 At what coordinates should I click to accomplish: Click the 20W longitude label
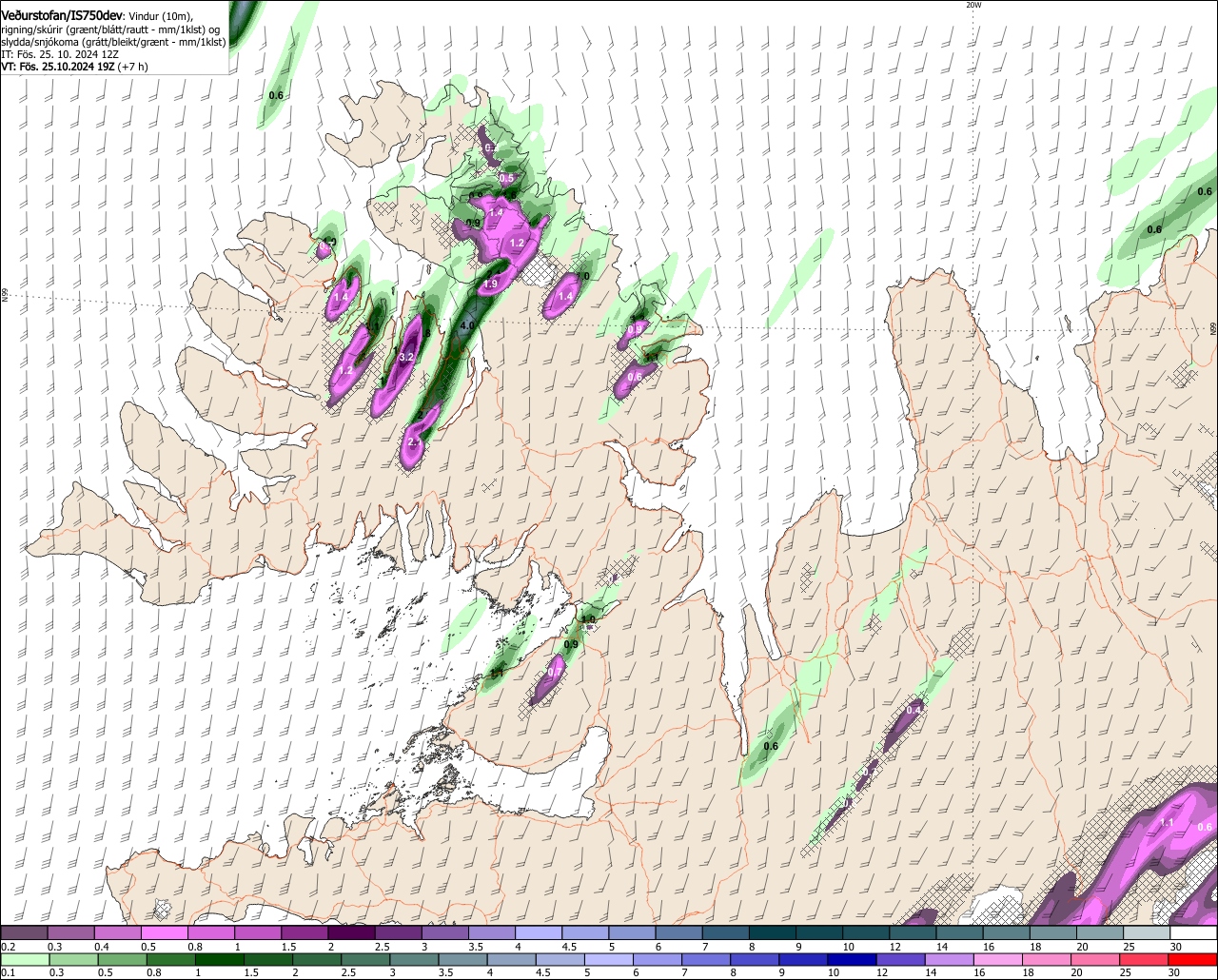pos(972,5)
